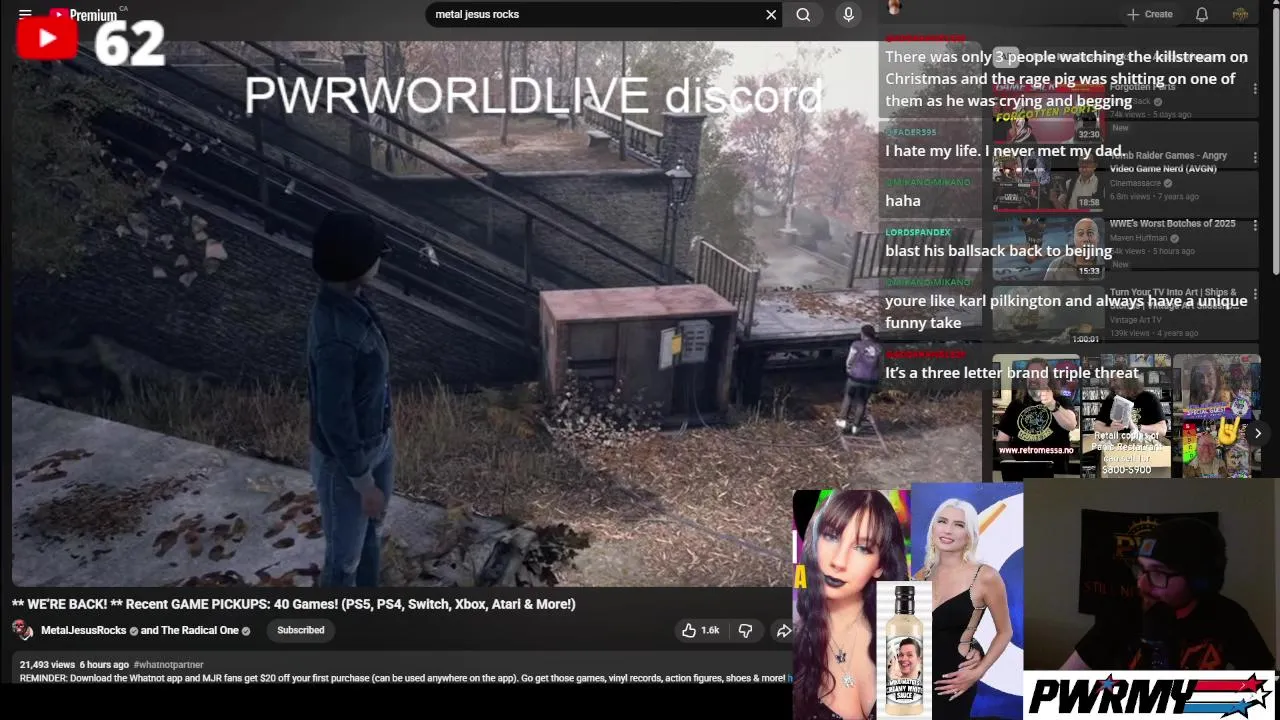Click the Vintage Art TV channel name

click(1137, 320)
